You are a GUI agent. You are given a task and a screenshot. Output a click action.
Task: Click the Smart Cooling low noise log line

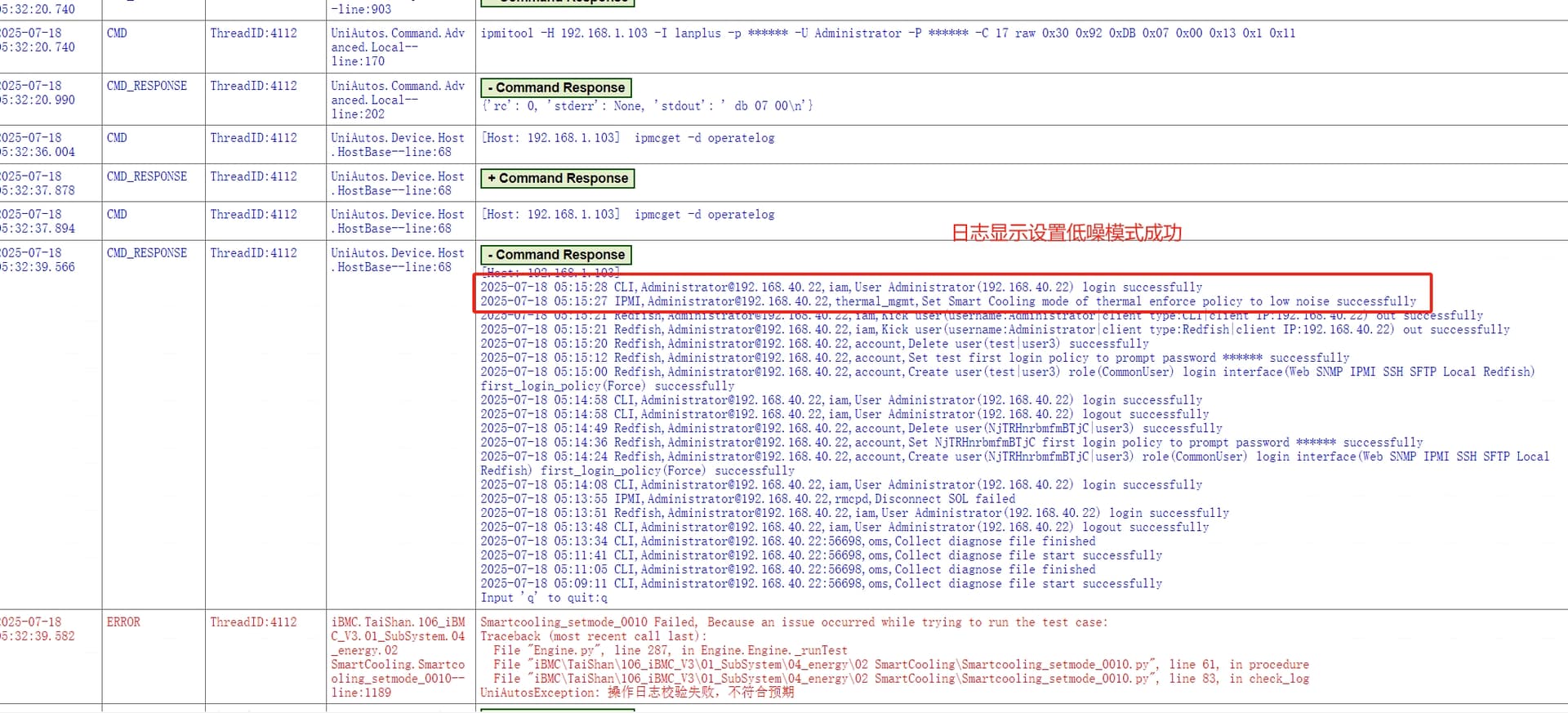click(947, 301)
